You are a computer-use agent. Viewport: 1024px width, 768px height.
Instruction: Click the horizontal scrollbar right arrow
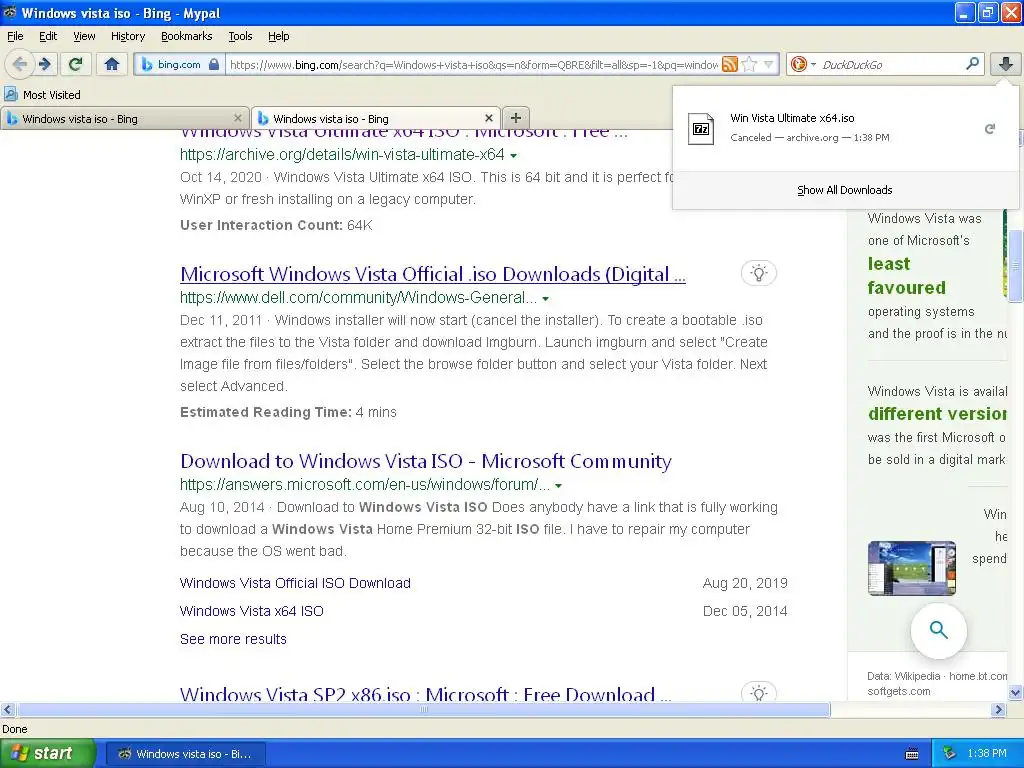(x=999, y=709)
